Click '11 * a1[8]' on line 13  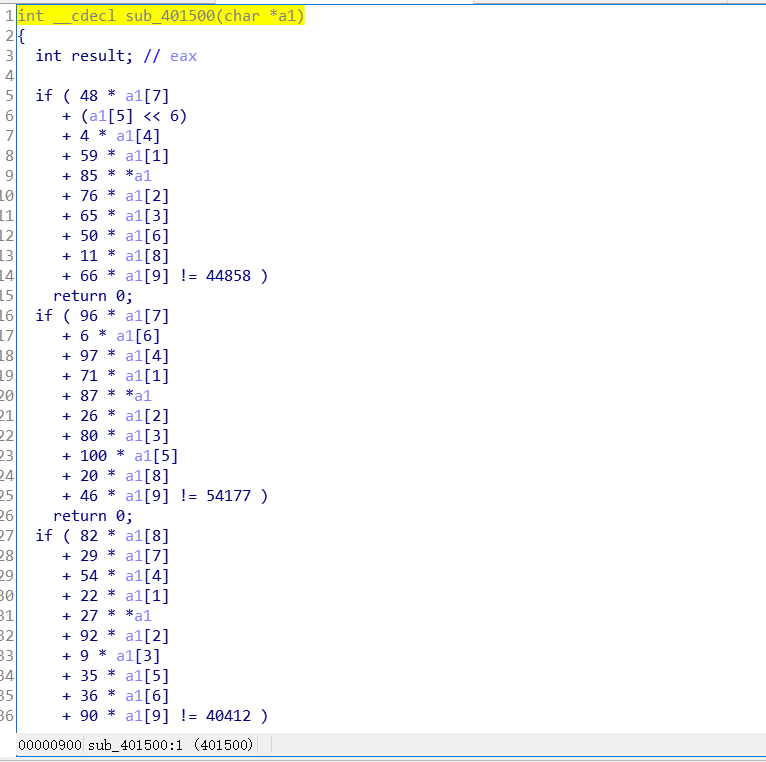pyautogui.click(x=125, y=256)
